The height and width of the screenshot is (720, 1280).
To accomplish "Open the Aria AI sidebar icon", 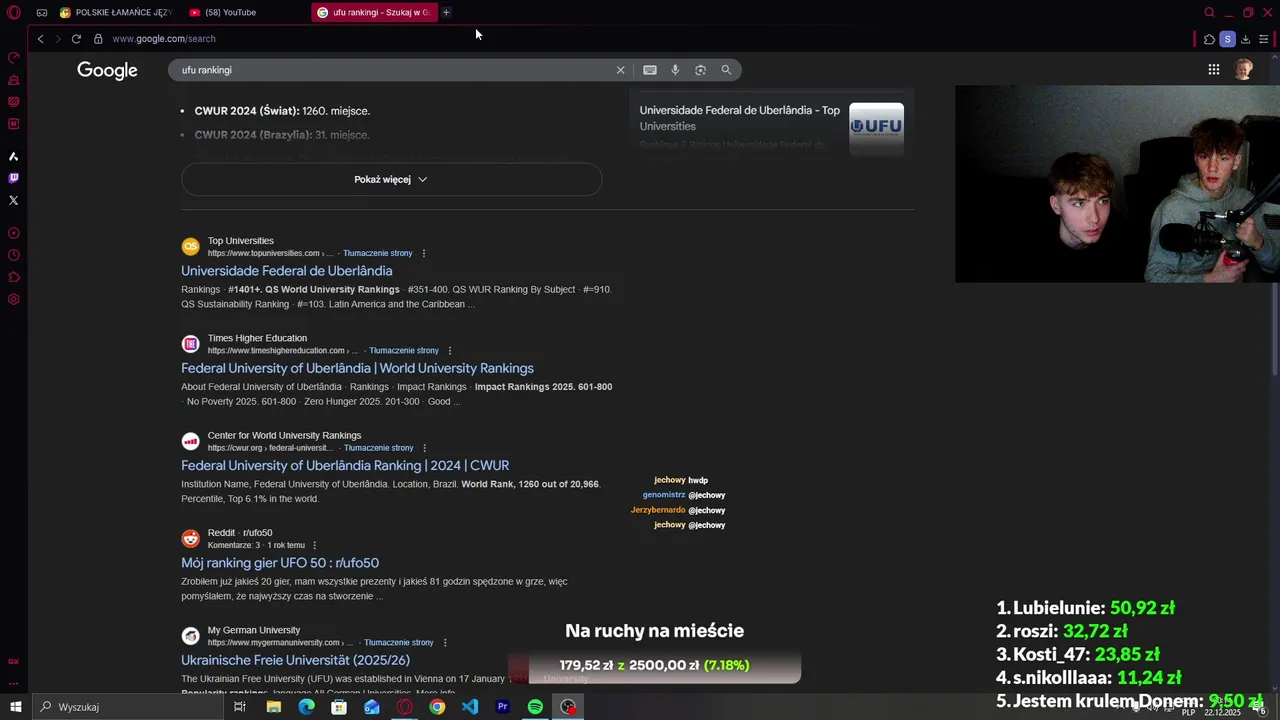I will pyautogui.click(x=14, y=156).
